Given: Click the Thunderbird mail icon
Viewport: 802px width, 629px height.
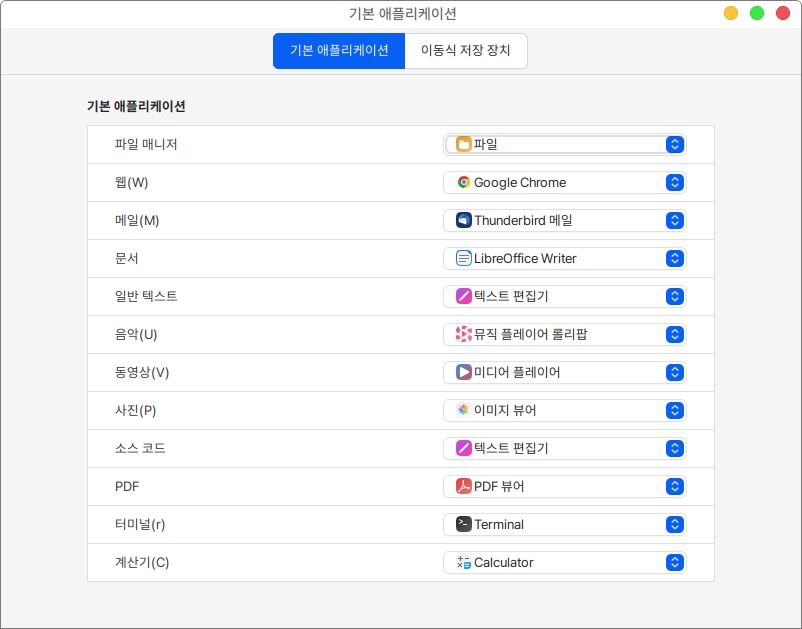Looking at the screenshot, I should (464, 220).
